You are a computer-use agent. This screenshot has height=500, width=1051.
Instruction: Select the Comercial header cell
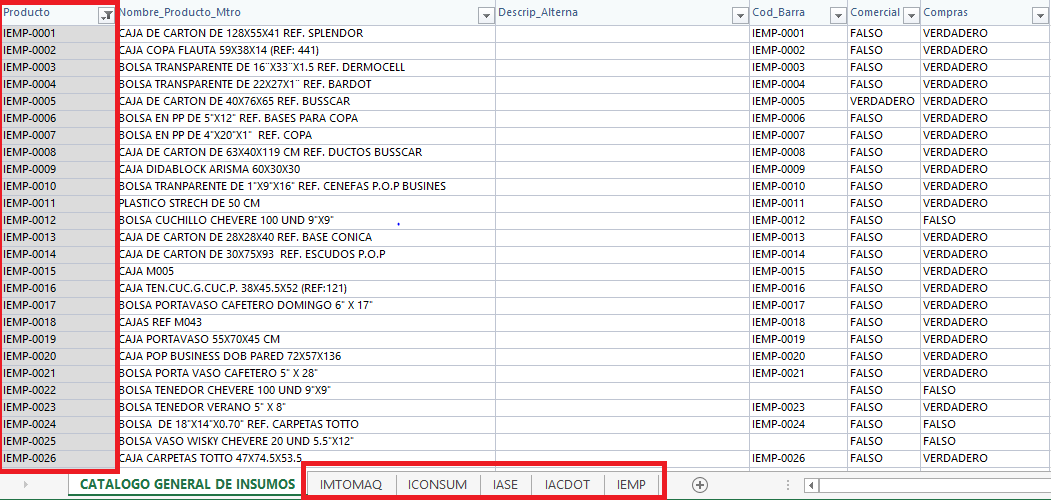(883, 13)
